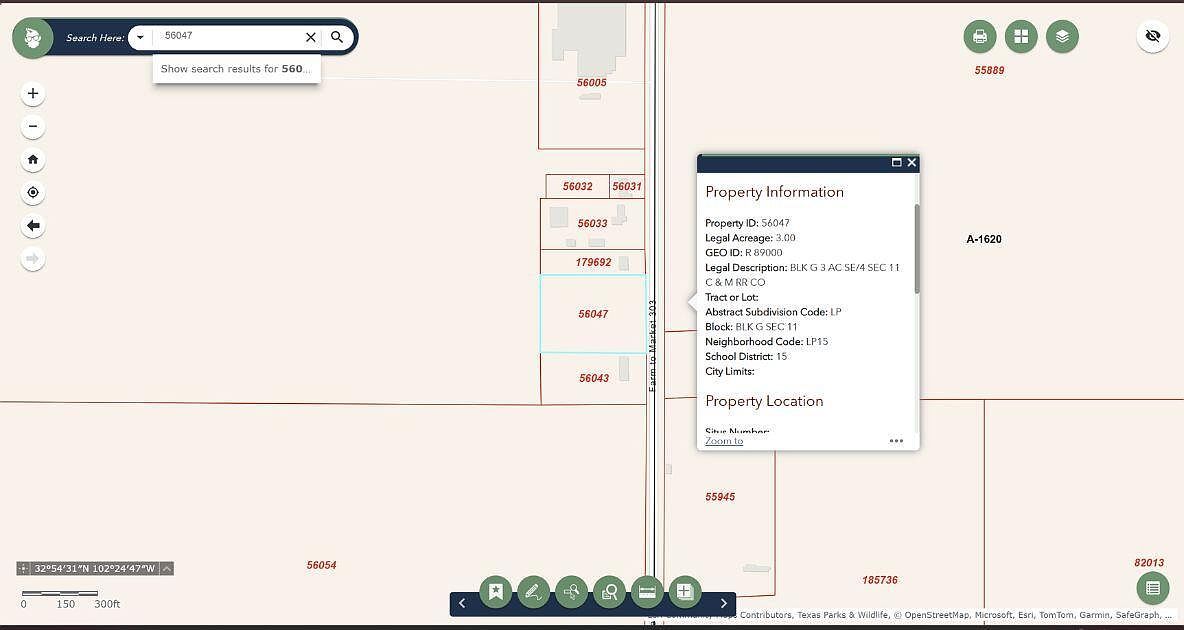Click the Neighborhood Code value LP15
This screenshot has height=630, width=1184.
click(816, 341)
